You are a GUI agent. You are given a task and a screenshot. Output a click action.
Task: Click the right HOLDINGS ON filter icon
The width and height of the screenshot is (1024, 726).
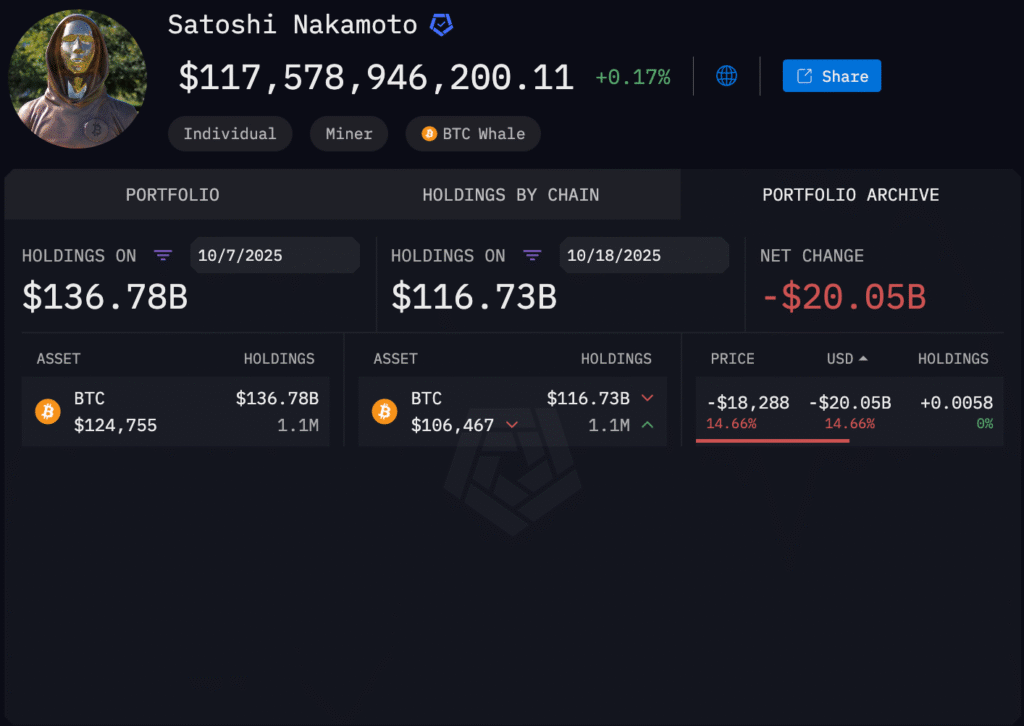[x=532, y=256]
